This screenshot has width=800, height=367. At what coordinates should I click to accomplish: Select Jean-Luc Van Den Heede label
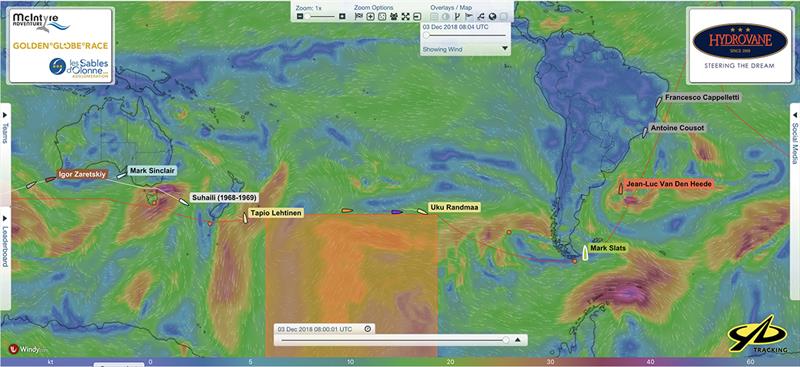tap(669, 183)
